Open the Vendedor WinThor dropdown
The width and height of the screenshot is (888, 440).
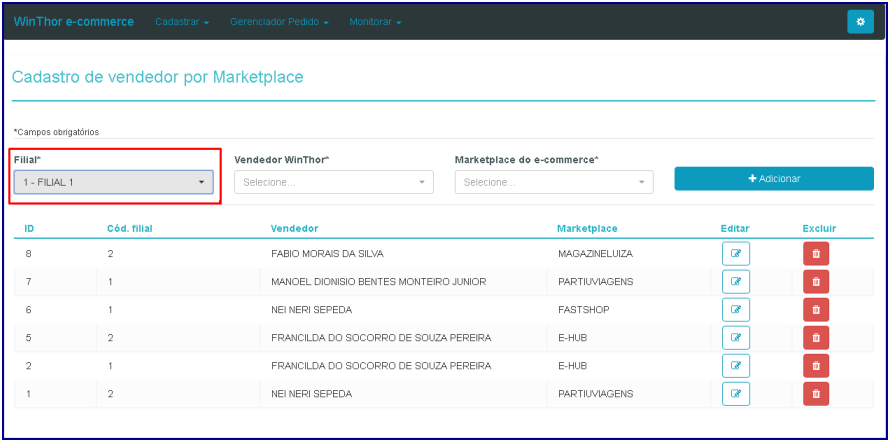[x=334, y=182]
